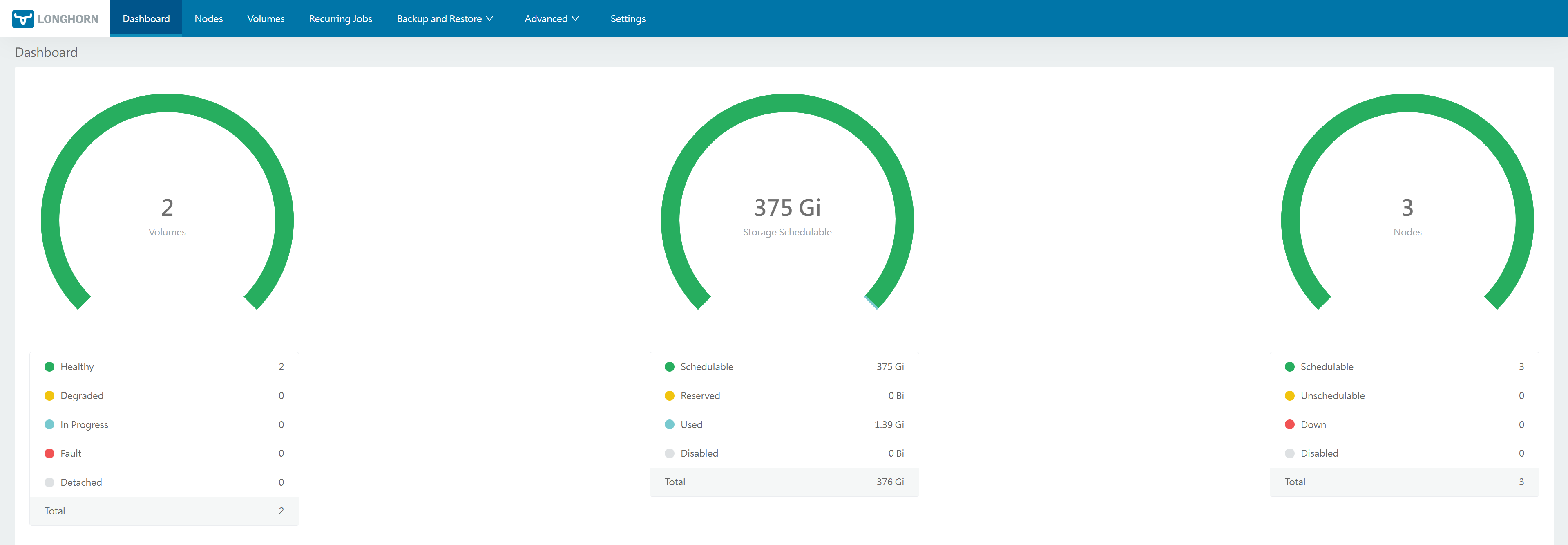The width and height of the screenshot is (1568, 545).
Task: Select the Degraded volumes row label
Action: pos(82,396)
